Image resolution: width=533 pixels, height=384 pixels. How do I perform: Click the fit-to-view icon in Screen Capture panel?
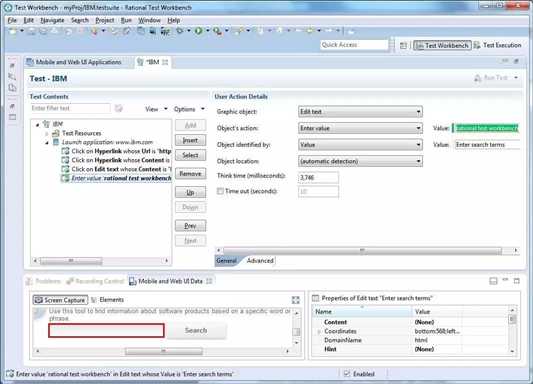click(295, 300)
